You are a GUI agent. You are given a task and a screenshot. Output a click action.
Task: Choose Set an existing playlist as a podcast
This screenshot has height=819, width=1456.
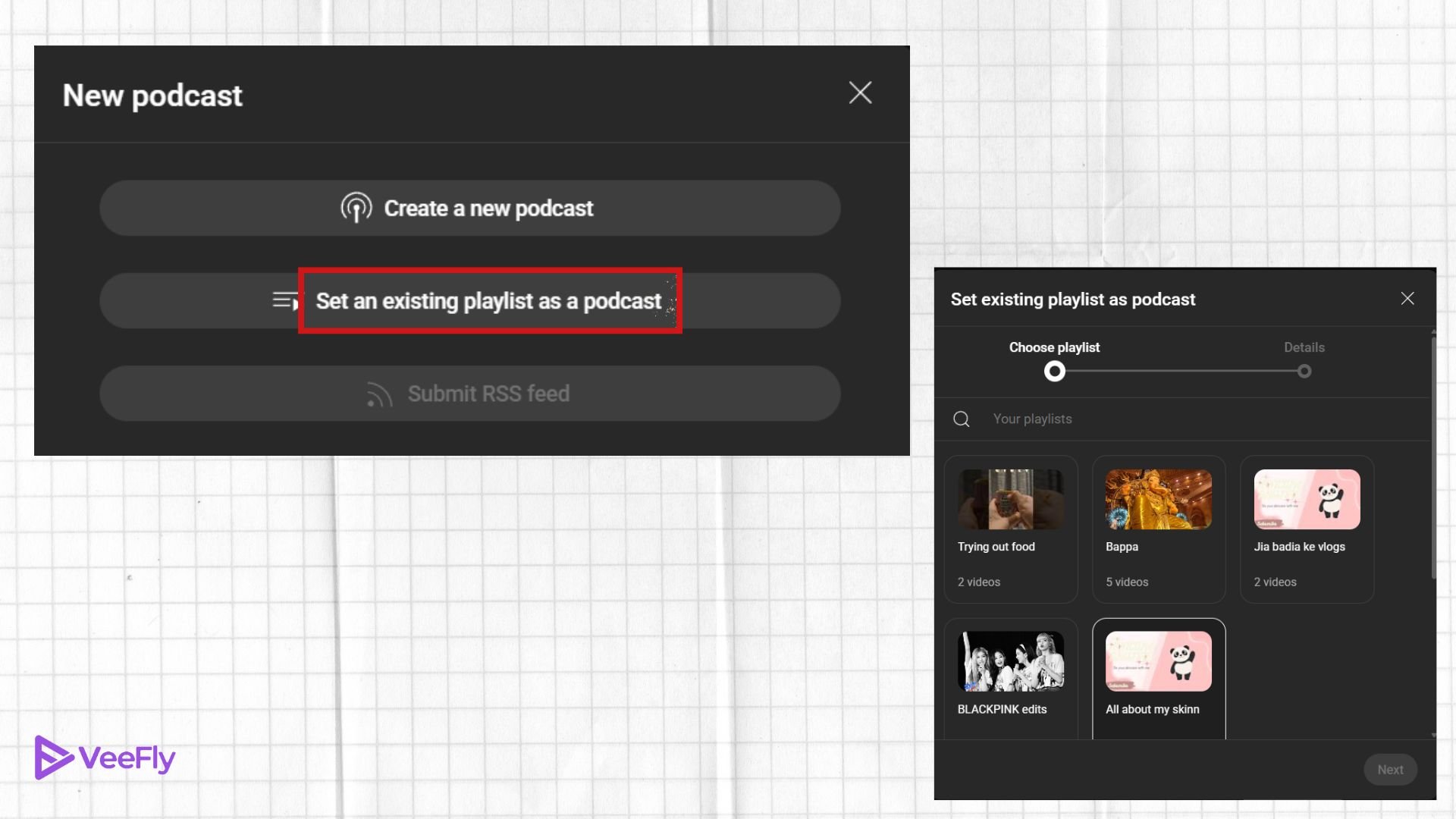(x=488, y=300)
